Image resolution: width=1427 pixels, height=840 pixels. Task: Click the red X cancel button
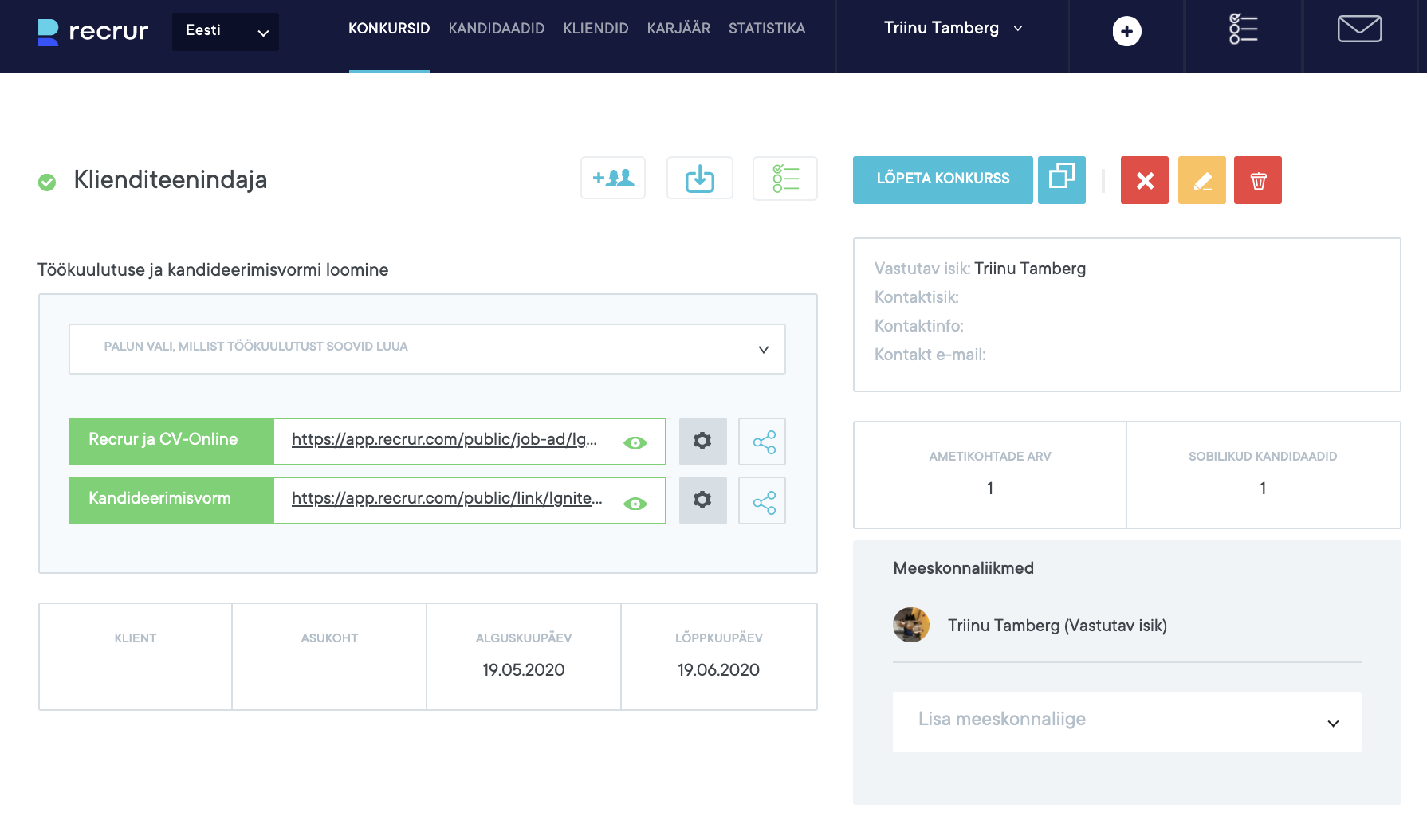1144,180
